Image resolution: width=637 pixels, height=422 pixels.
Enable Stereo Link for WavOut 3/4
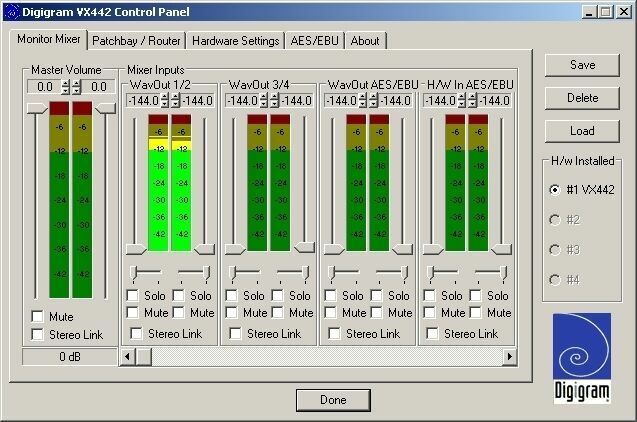coord(235,333)
